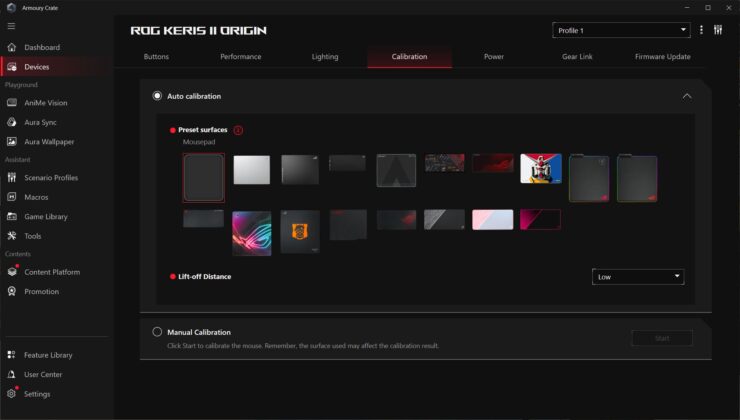Select the mousepad with large triangle pattern
Image resolution: width=740 pixels, height=420 pixels.
pos(396,170)
